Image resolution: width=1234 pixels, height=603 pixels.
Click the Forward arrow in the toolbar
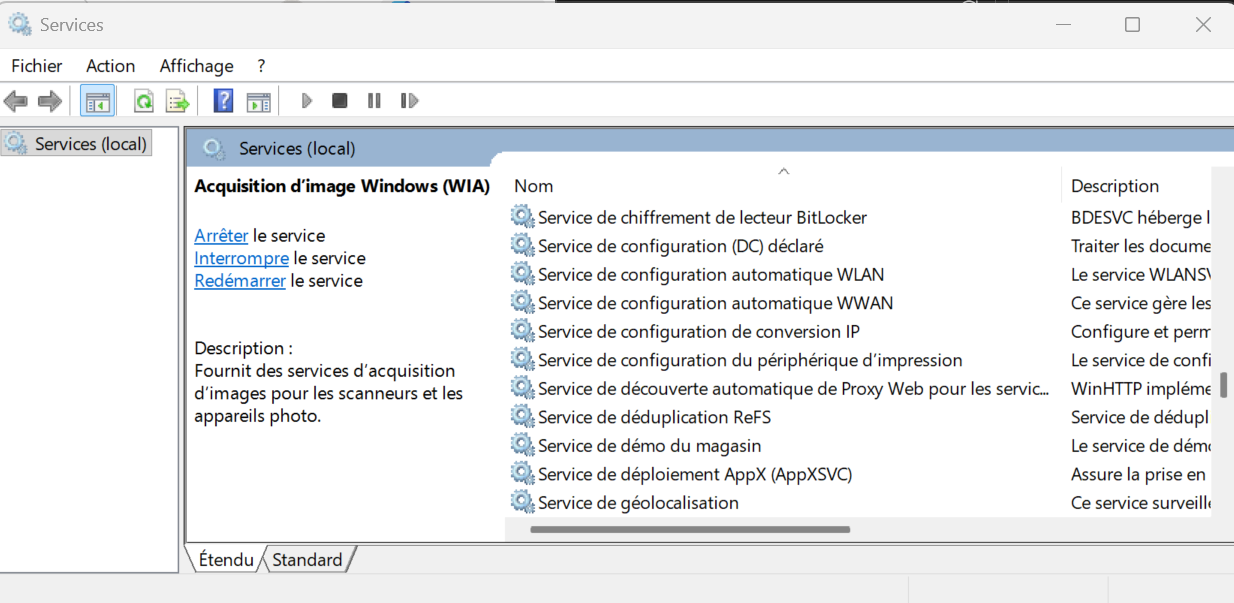(x=49, y=101)
